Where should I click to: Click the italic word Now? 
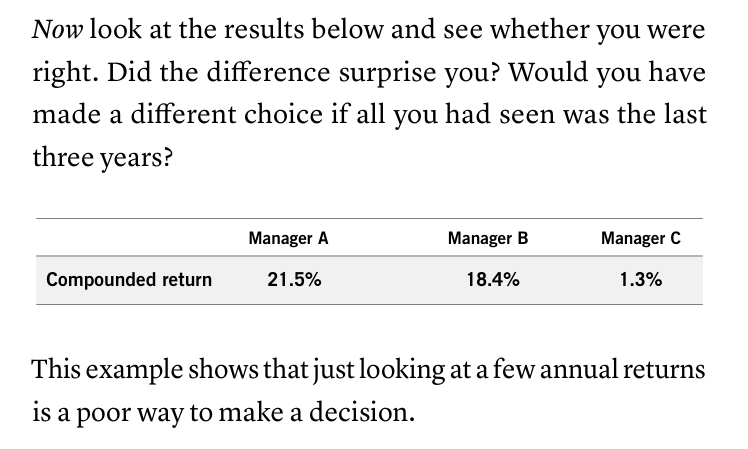tap(57, 30)
